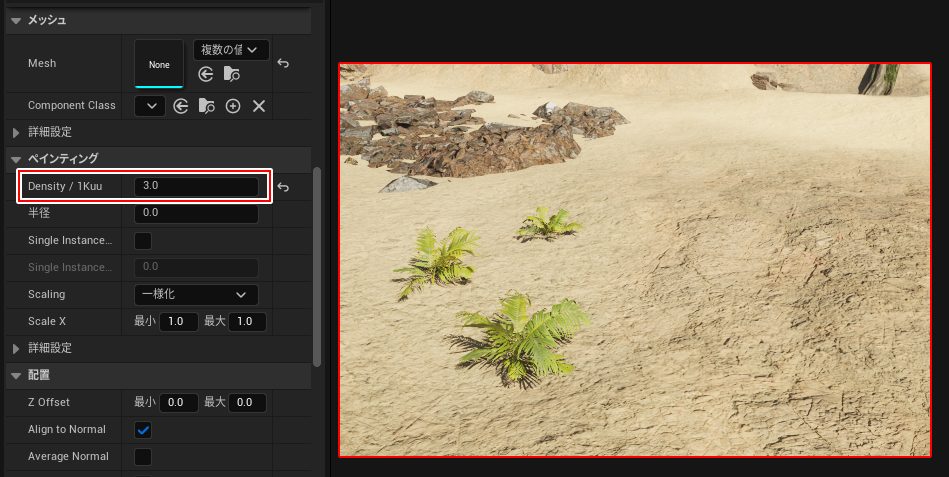Collapse the 配置 section header
949x477 pixels.
(16, 376)
